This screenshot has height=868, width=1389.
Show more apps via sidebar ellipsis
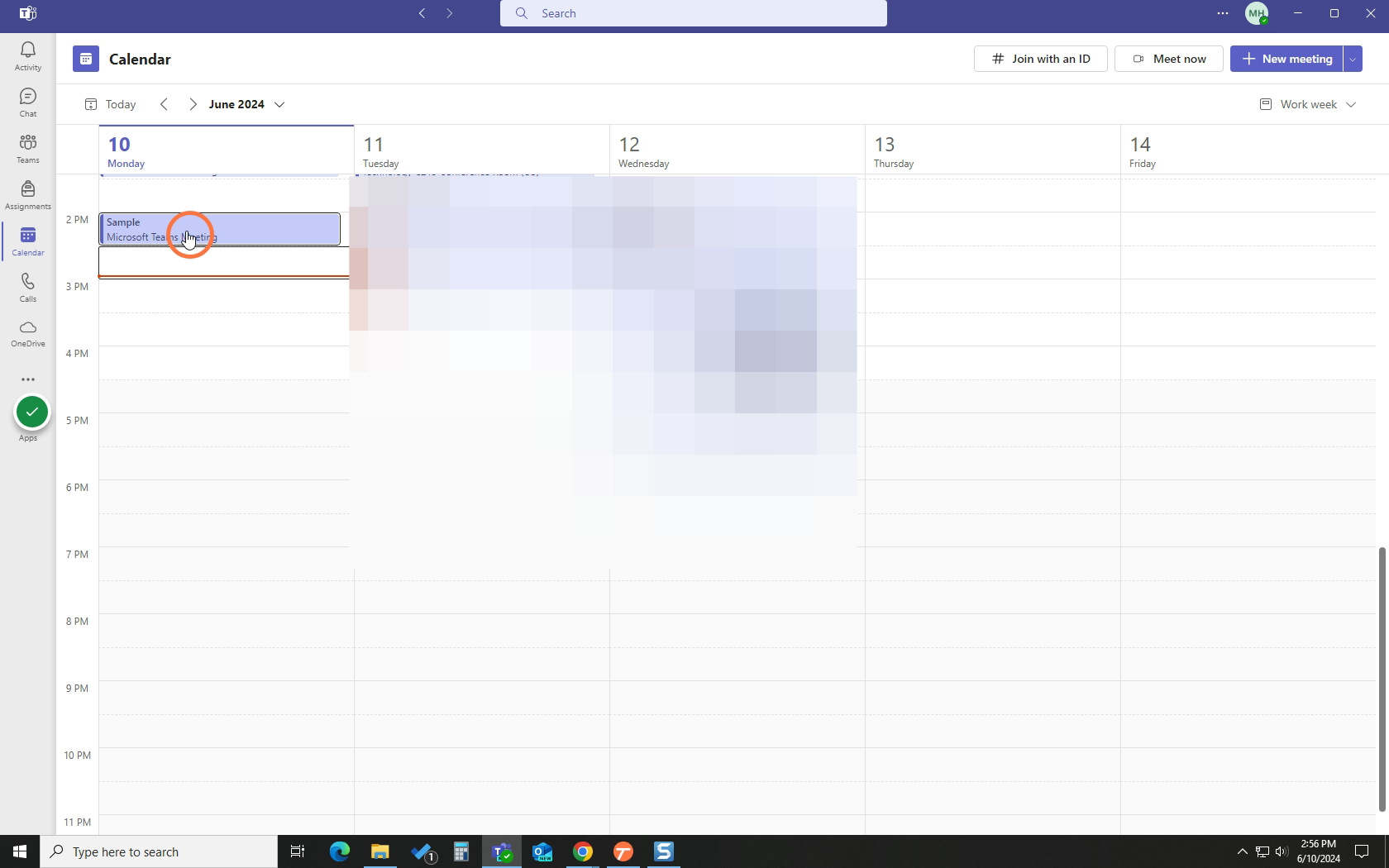[x=28, y=379]
